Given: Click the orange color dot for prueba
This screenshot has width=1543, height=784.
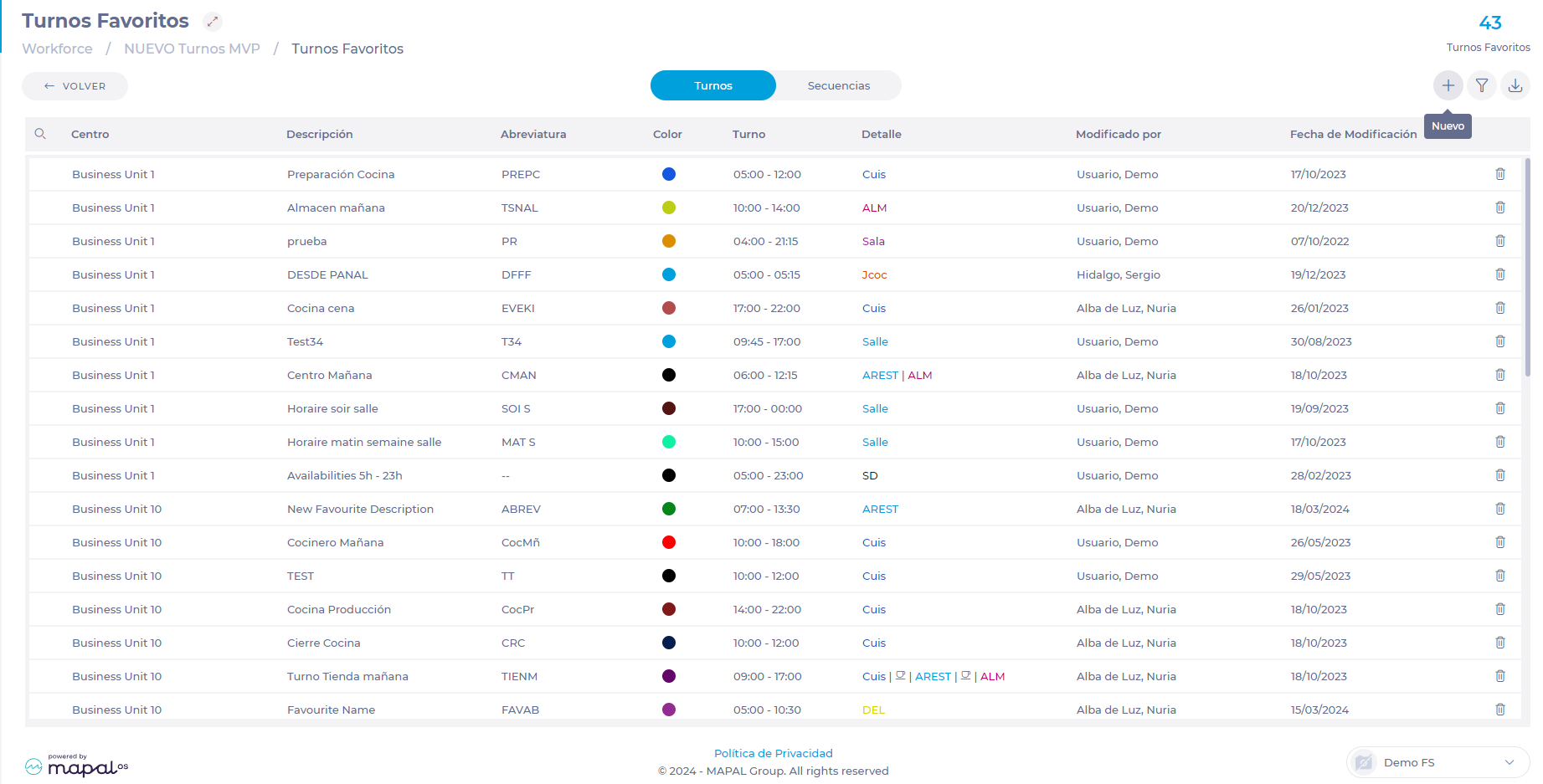Looking at the screenshot, I should tap(669, 241).
